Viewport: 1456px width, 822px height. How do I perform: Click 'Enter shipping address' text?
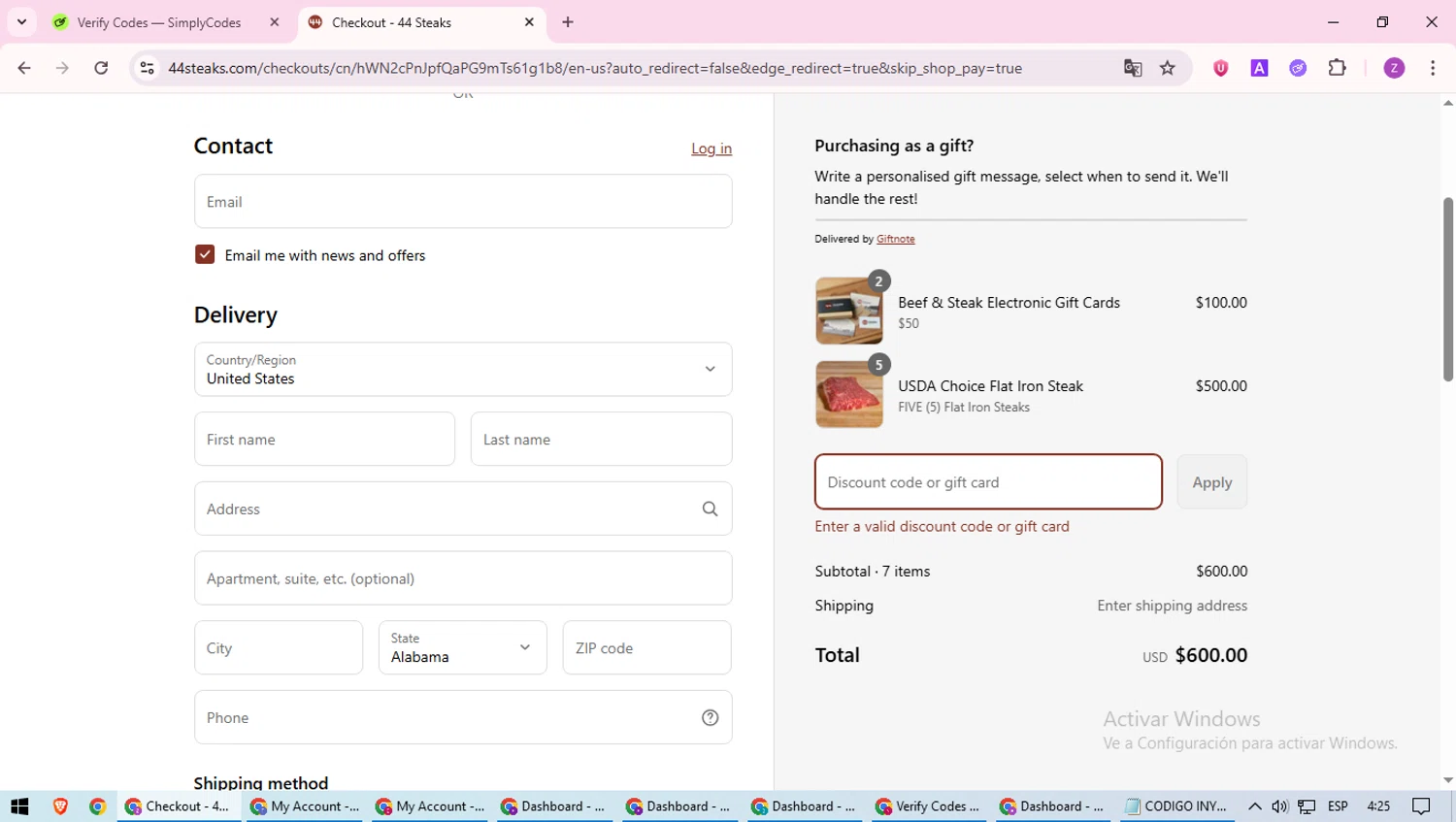(1172, 606)
